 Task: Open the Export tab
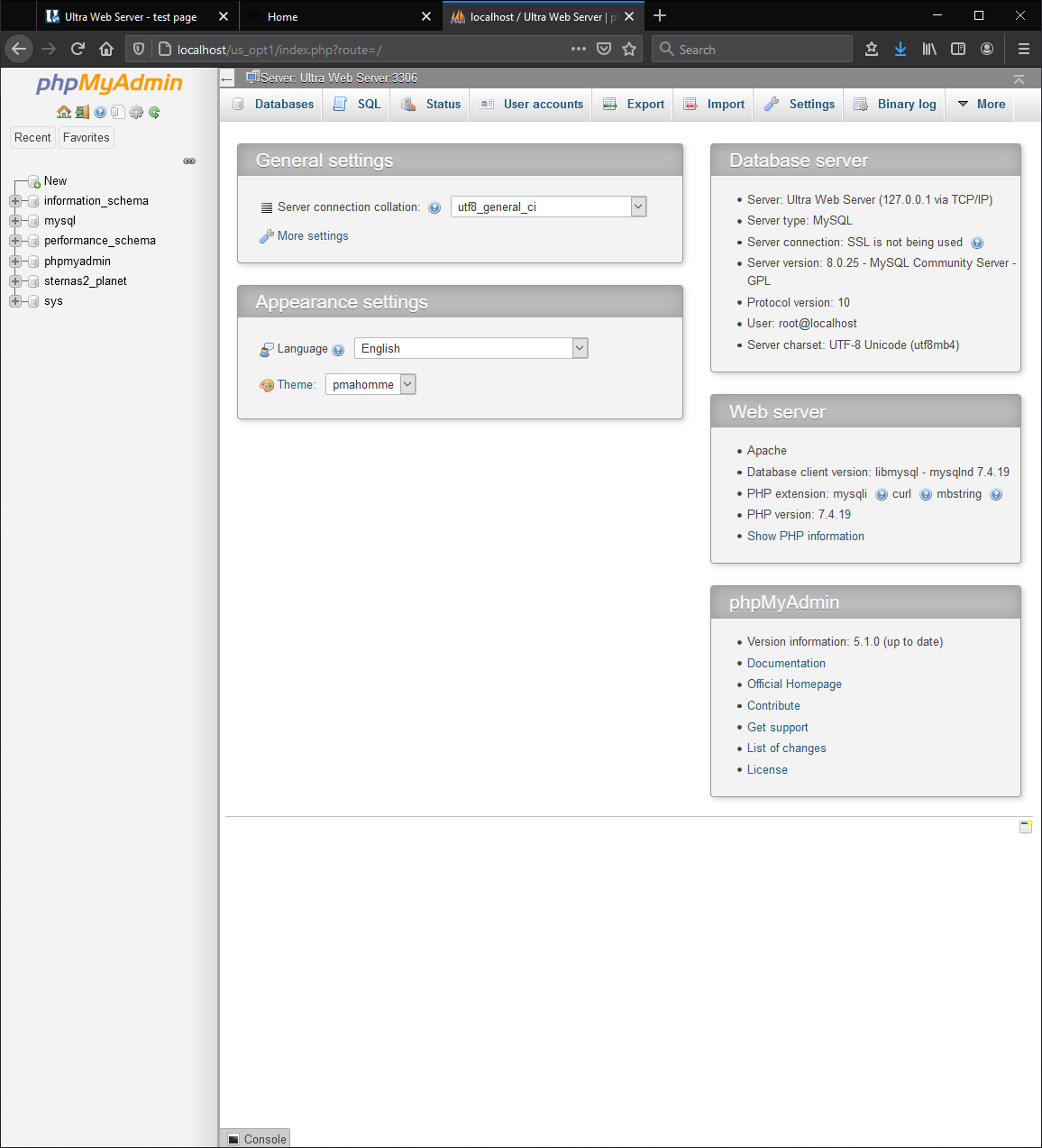[x=634, y=104]
